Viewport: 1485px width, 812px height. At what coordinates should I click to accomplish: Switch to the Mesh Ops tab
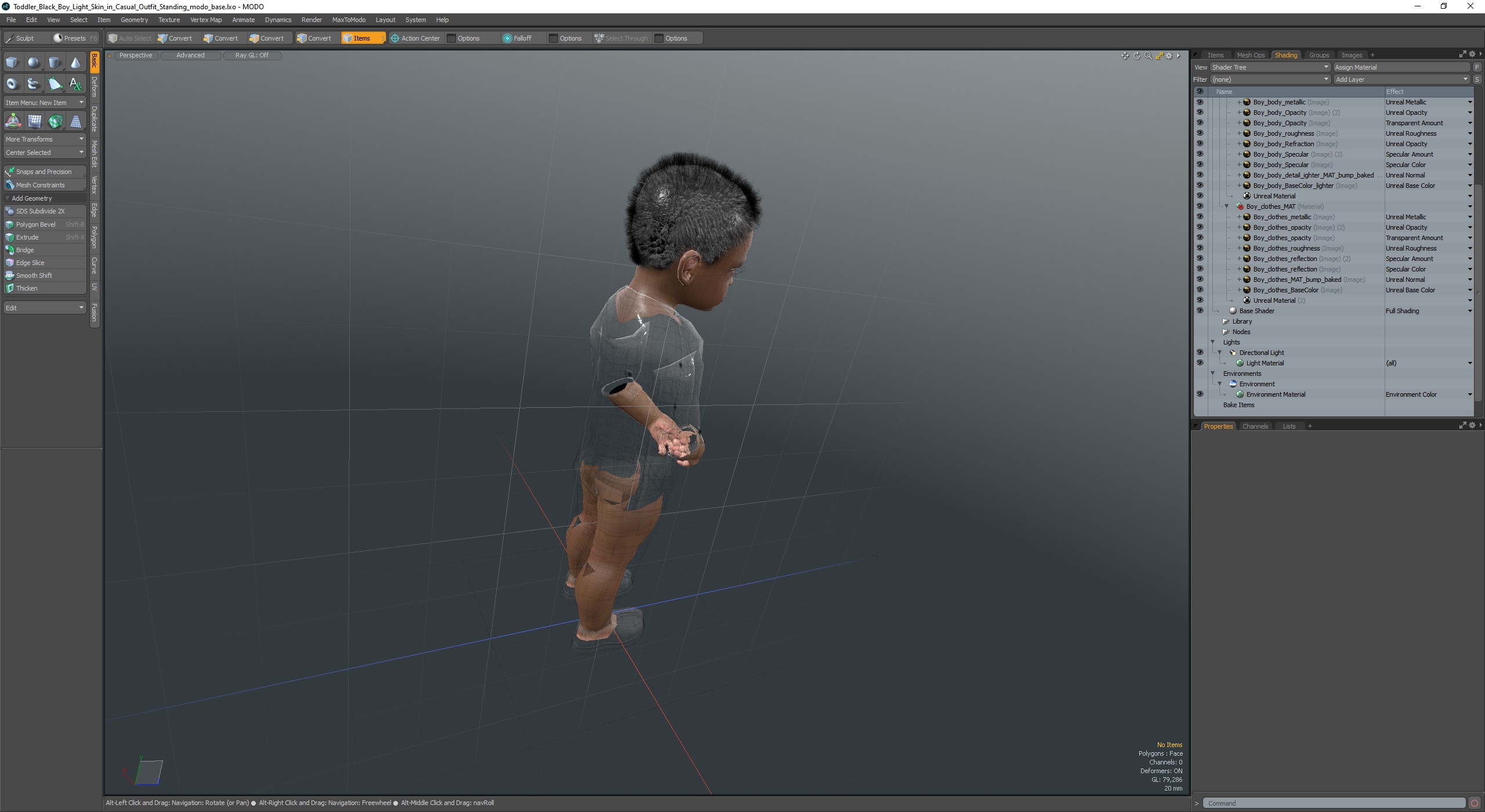point(1250,55)
